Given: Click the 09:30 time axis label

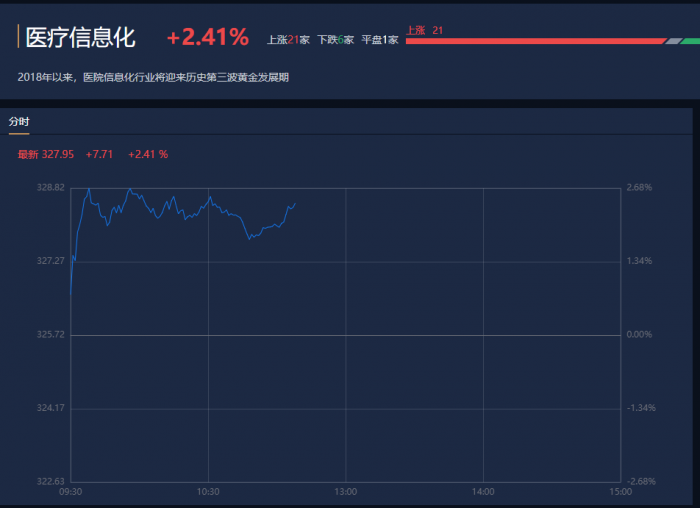Looking at the screenshot, I should (x=71, y=492).
